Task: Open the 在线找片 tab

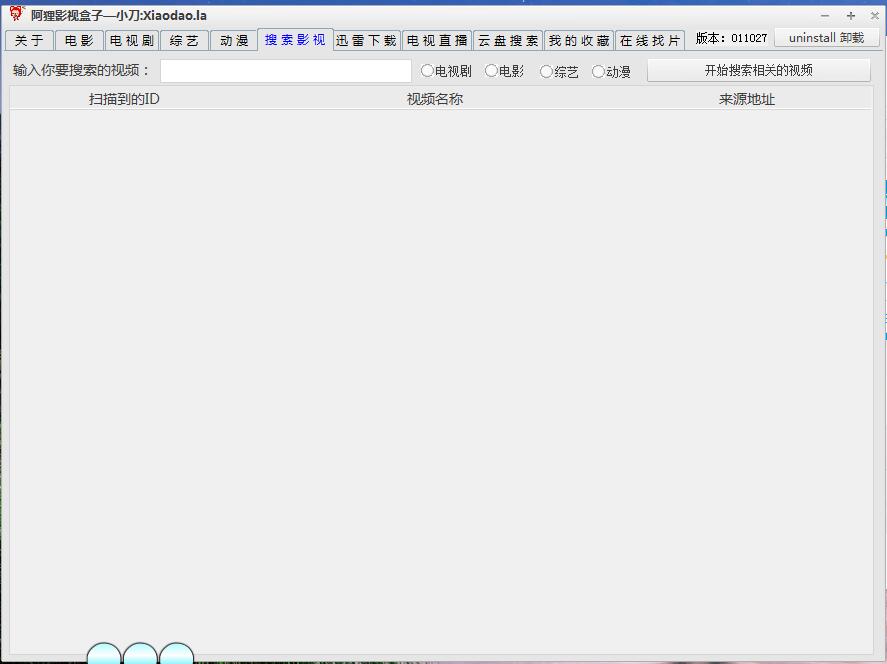Action: [650, 41]
